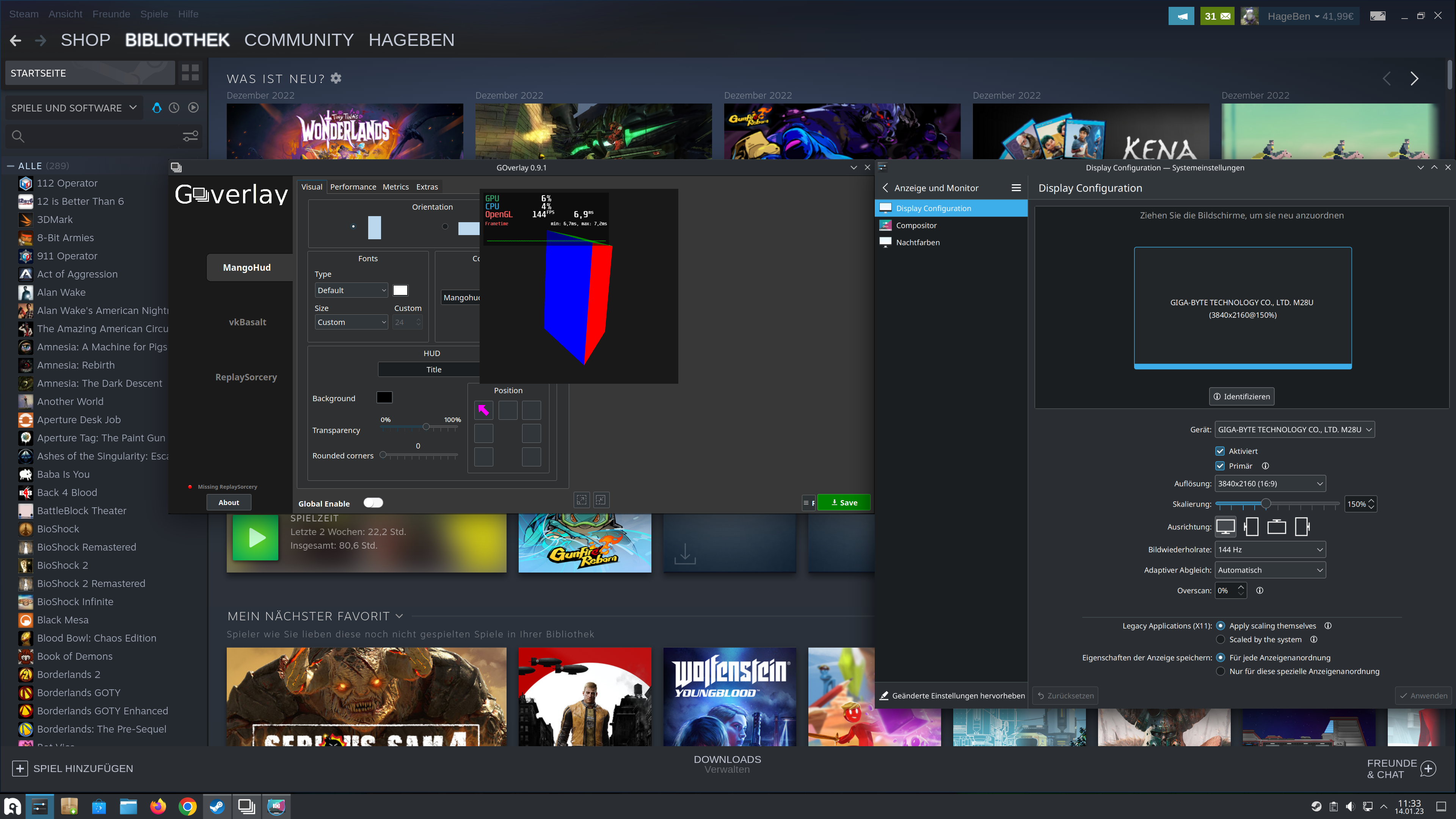Click the Steam library grid view icon
The height and width of the screenshot is (819, 1456).
click(x=190, y=72)
